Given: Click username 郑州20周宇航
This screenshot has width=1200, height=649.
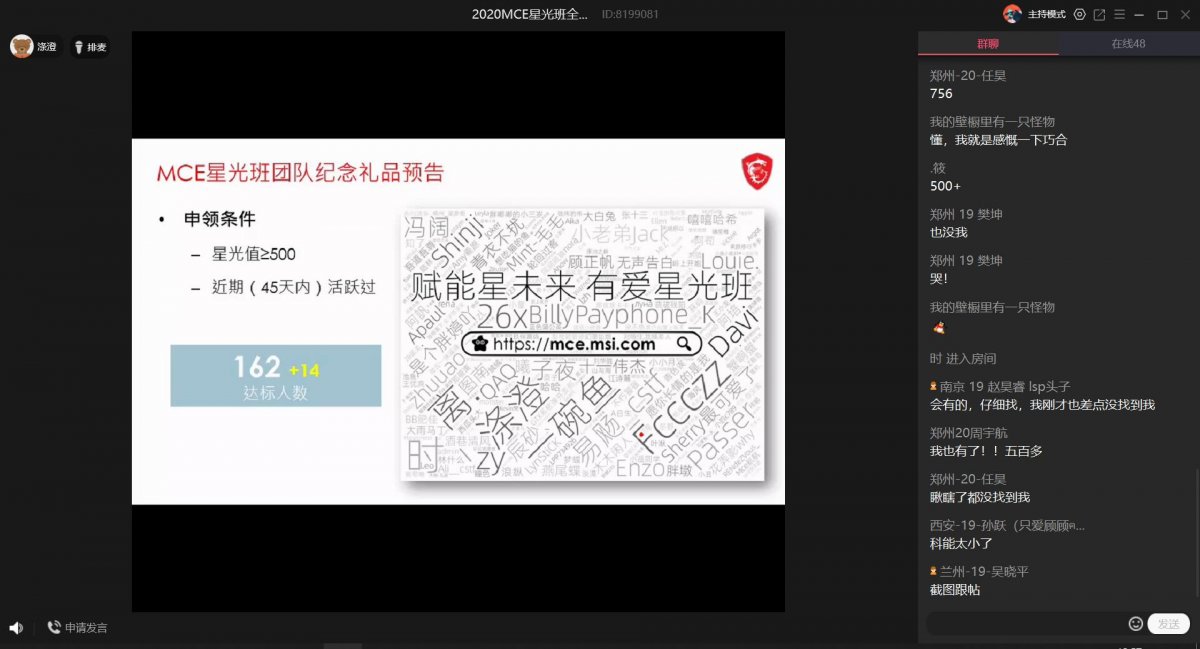Looking at the screenshot, I should pyautogui.click(x=969, y=433).
